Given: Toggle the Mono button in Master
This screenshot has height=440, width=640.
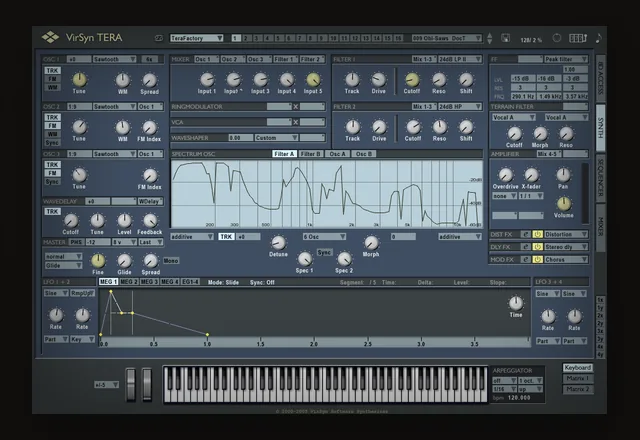Looking at the screenshot, I should [171, 260].
